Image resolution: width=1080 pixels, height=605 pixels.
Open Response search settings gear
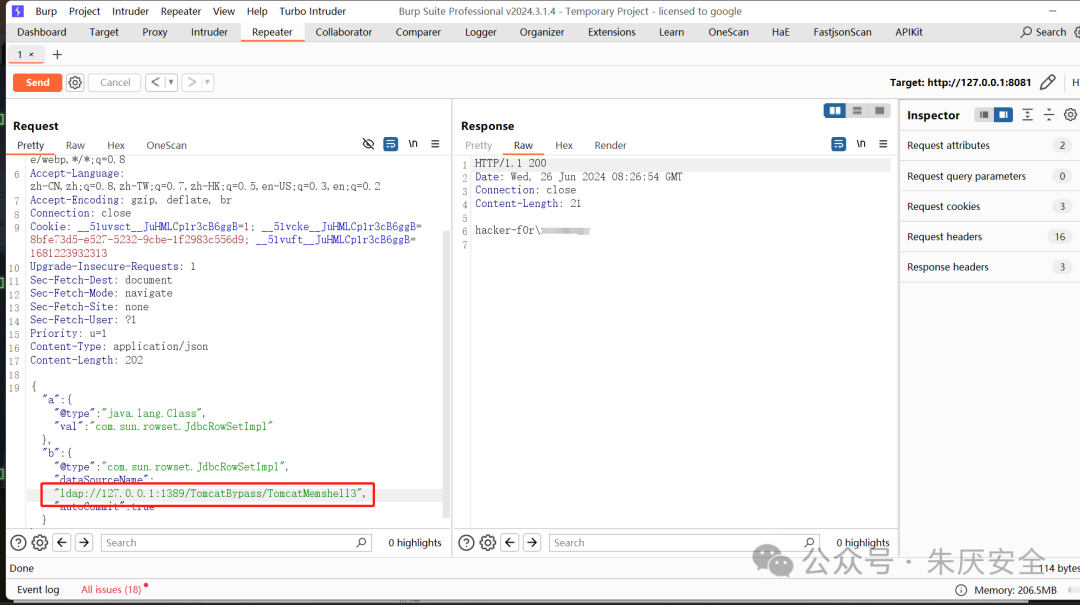488,543
